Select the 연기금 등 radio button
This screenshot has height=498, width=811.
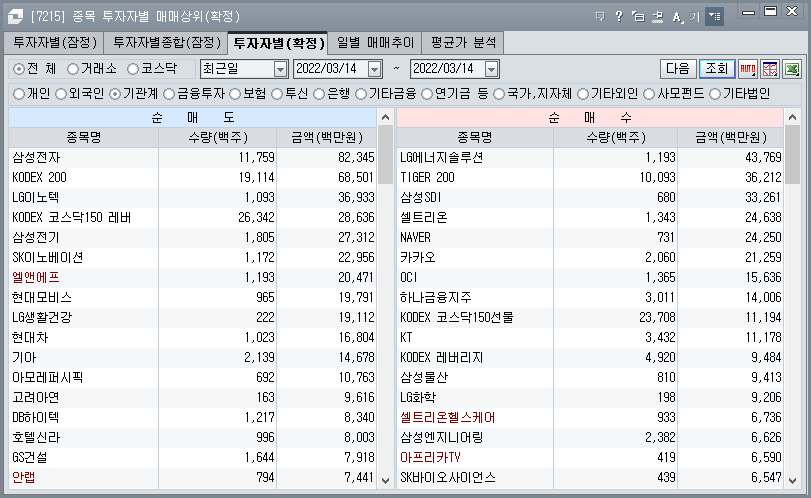pos(427,94)
